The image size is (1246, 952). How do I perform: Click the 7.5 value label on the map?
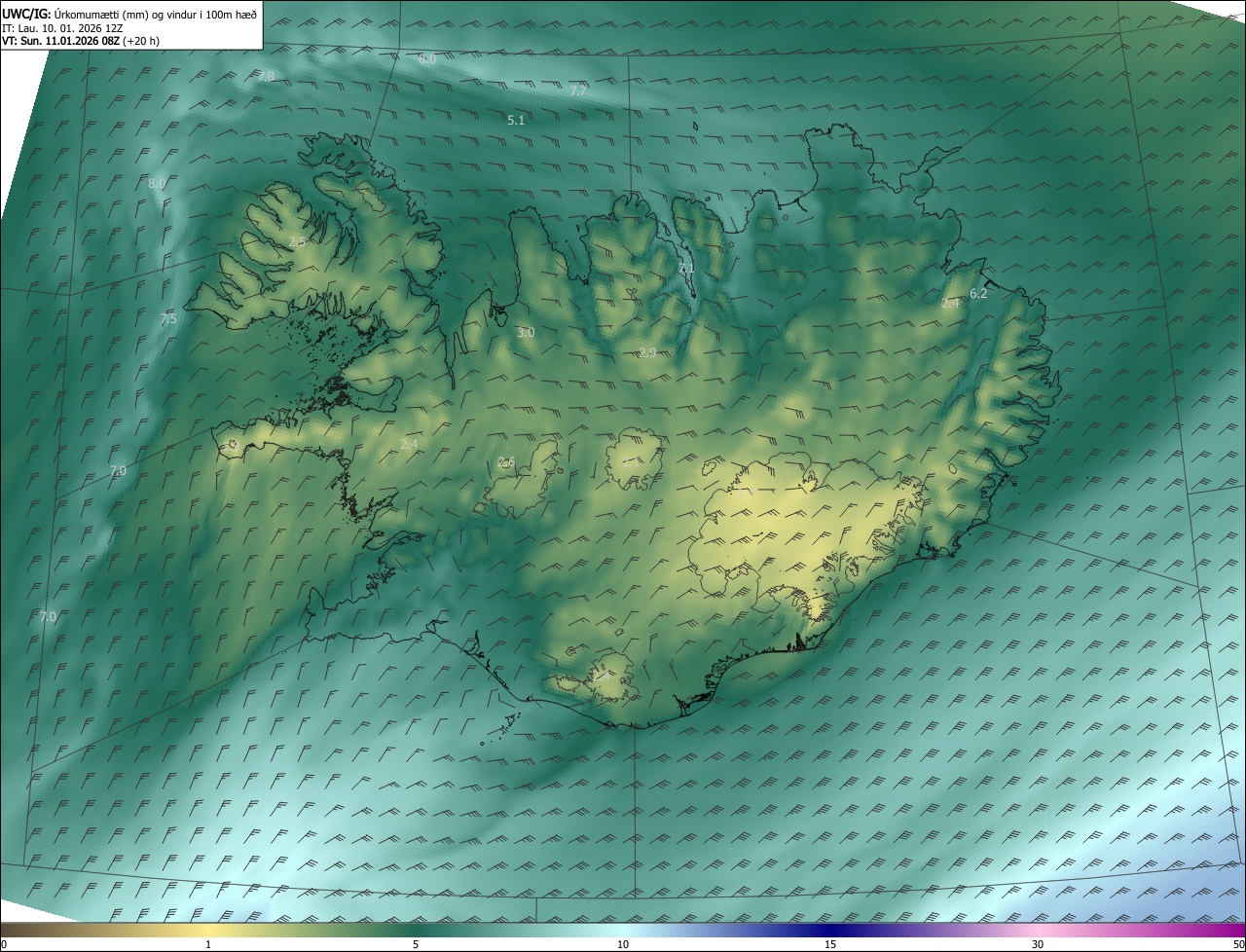click(x=168, y=318)
